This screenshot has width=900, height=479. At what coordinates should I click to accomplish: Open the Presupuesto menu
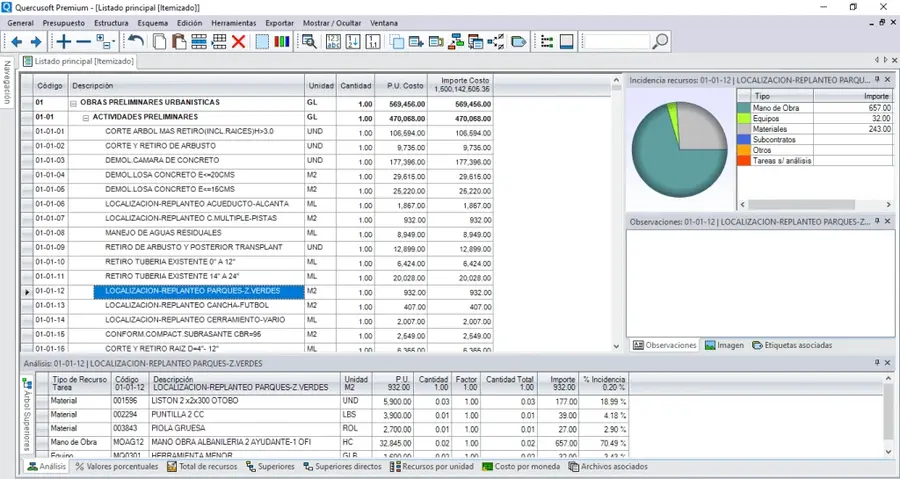(x=64, y=23)
